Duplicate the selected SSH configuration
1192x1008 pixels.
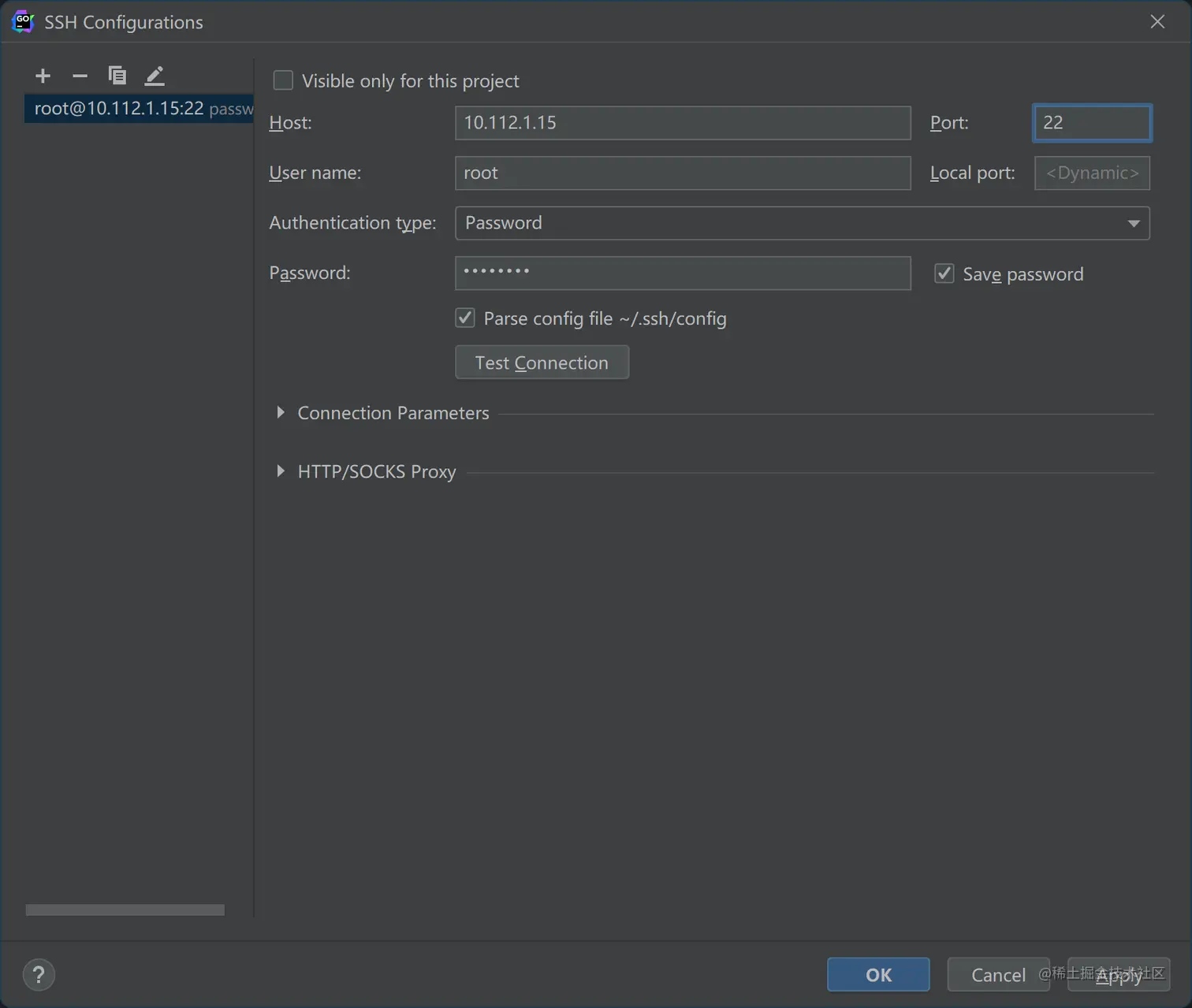[117, 76]
